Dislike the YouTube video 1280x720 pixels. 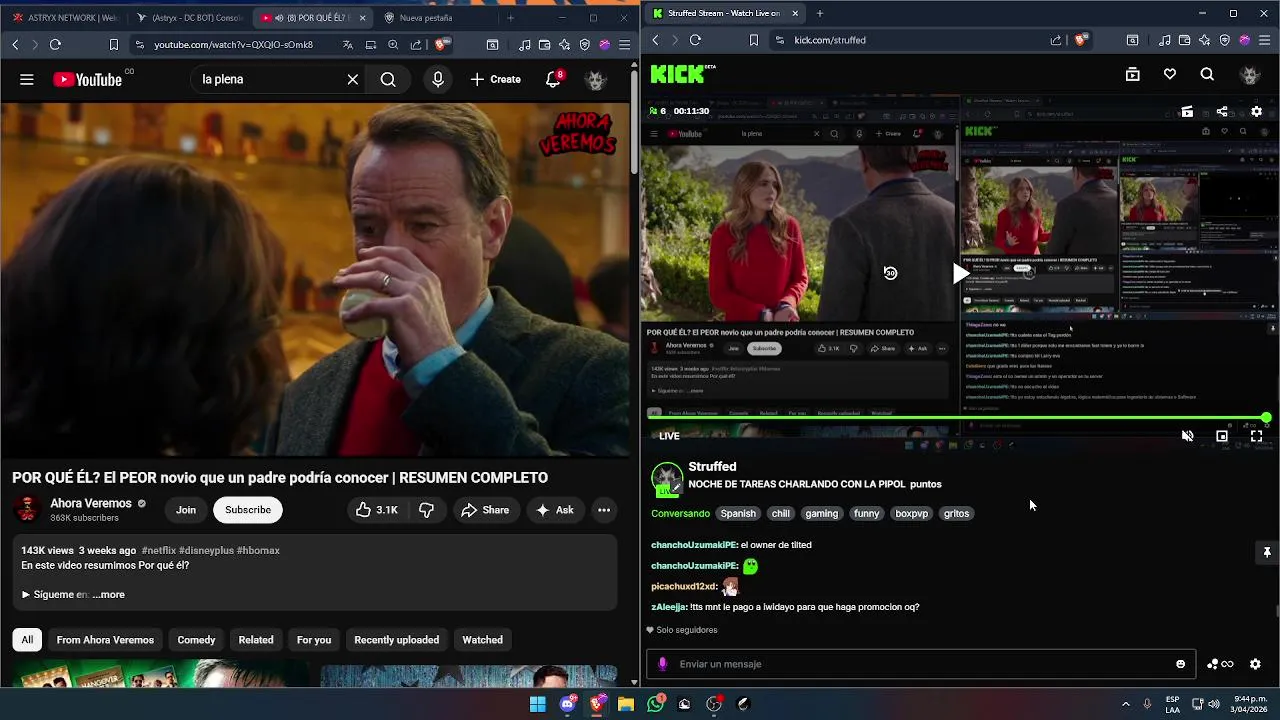[x=426, y=510]
